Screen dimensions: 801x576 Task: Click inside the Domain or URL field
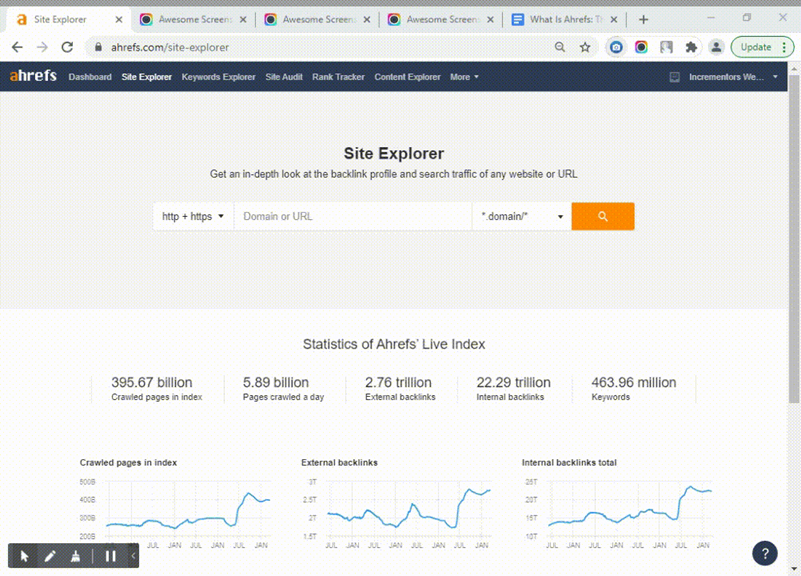click(350, 216)
